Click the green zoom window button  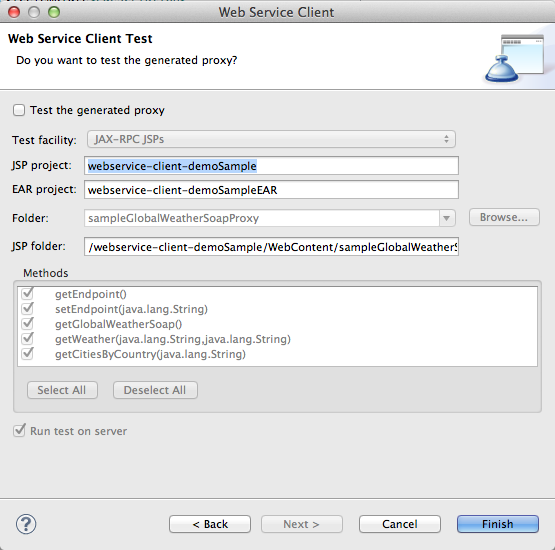coord(54,12)
